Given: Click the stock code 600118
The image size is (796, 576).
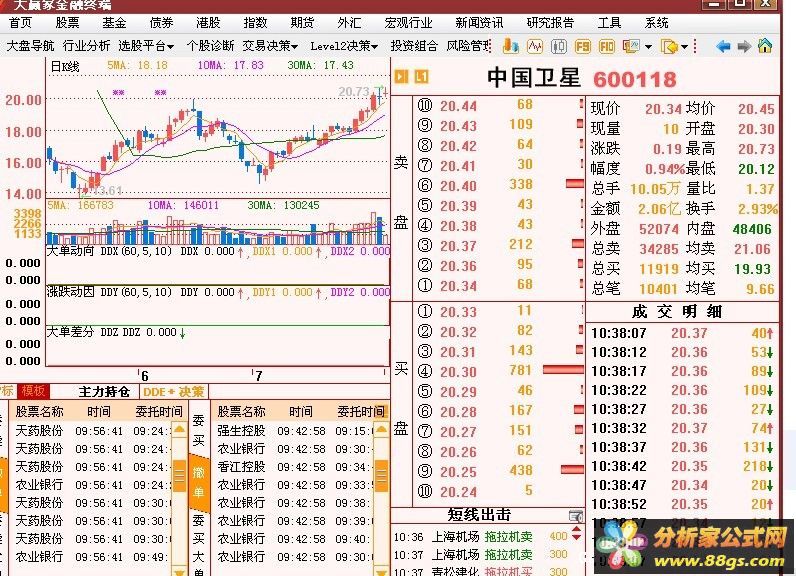Looking at the screenshot, I should click(635, 79).
